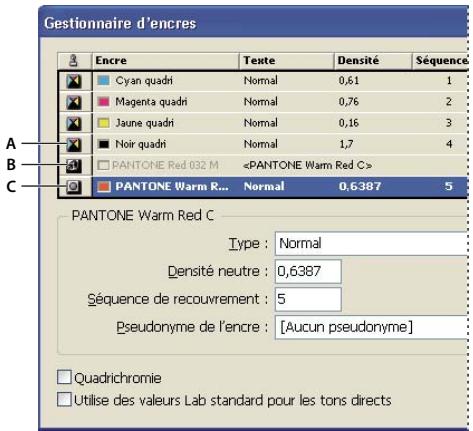The width and height of the screenshot is (473, 431).
Task: Click the Densité neutre input field
Action: click(308, 271)
